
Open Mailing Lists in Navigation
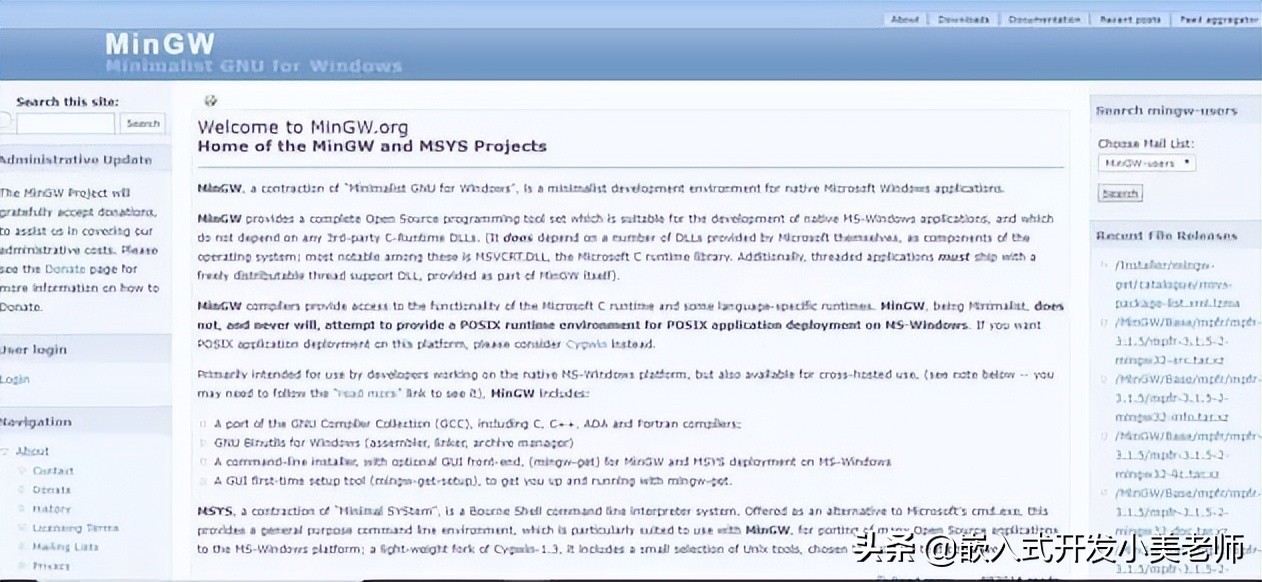65,546
